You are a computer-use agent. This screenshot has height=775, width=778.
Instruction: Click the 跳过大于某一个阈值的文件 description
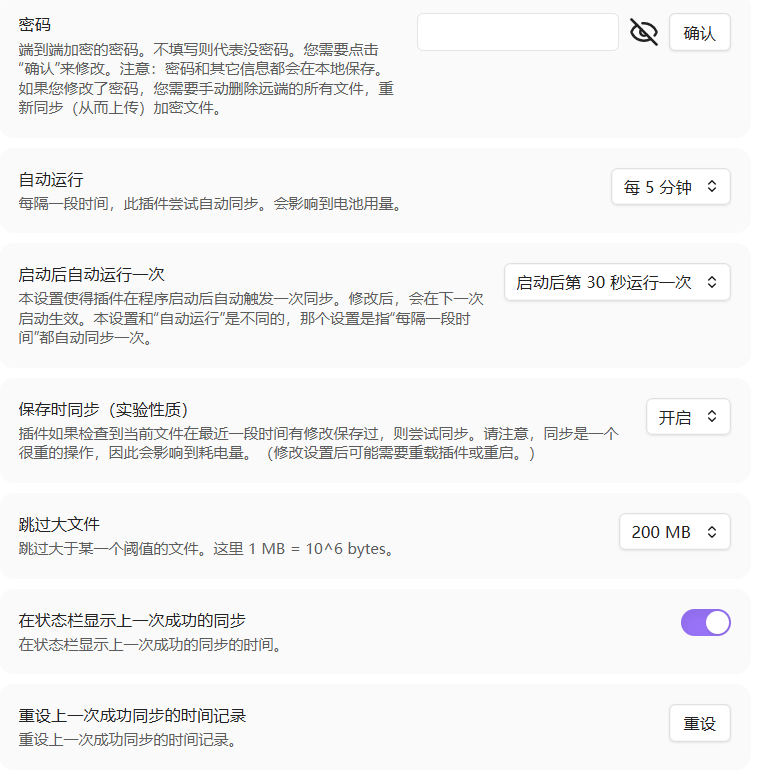click(207, 549)
